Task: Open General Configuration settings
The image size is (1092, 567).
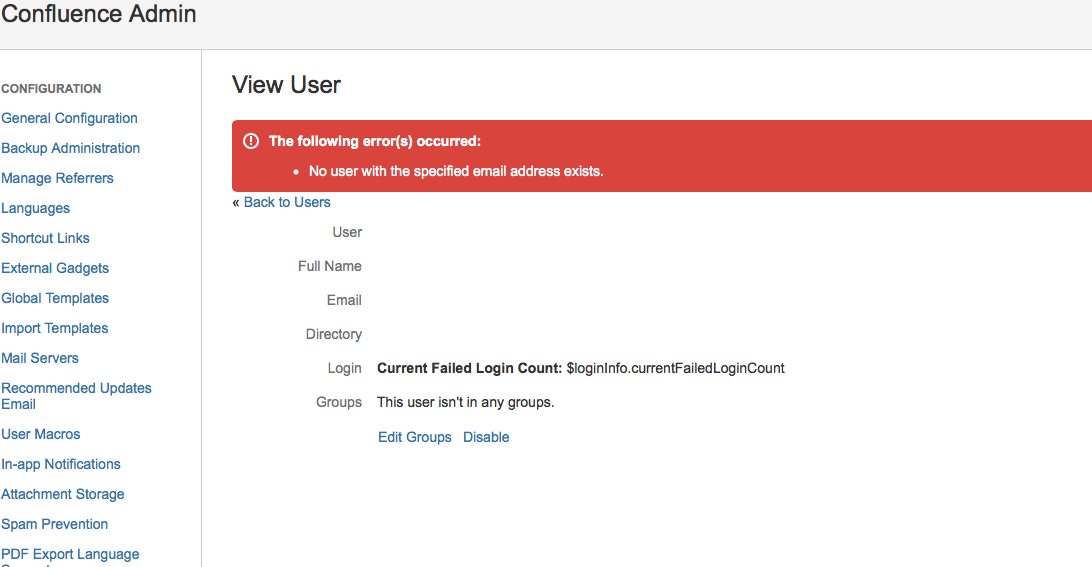Action: [70, 118]
